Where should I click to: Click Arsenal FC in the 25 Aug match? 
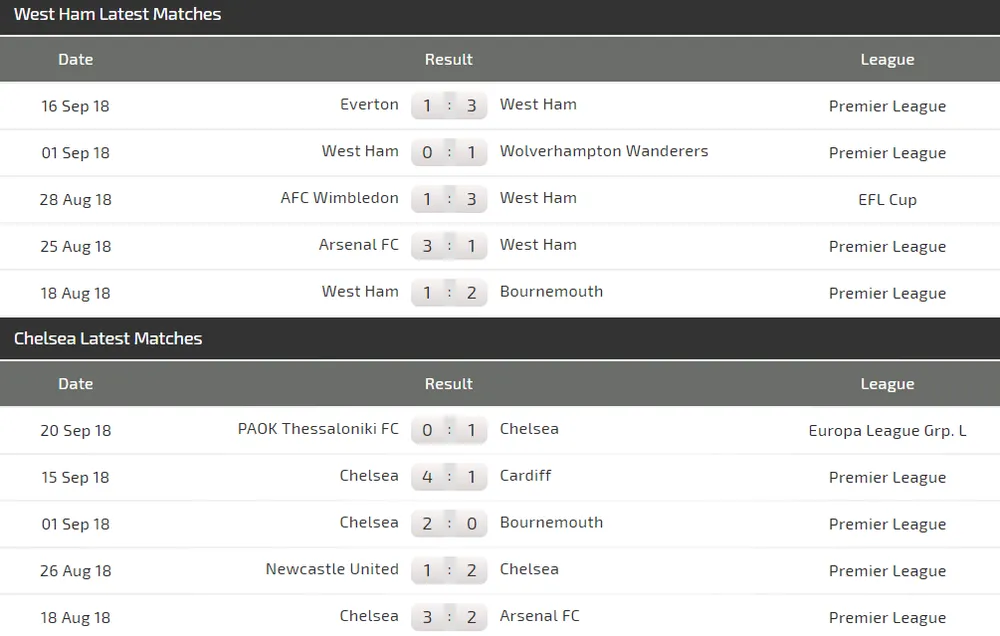pyautogui.click(x=358, y=245)
